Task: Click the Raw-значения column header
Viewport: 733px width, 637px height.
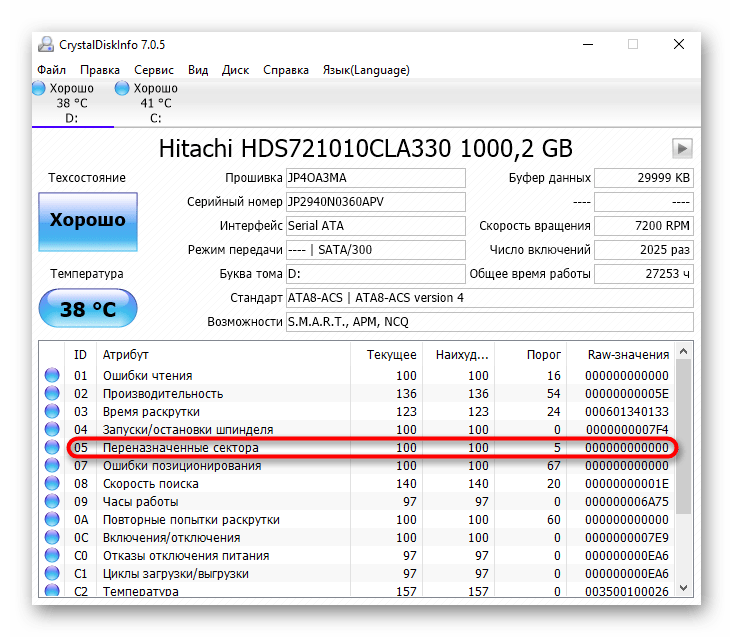Action: tap(621, 355)
